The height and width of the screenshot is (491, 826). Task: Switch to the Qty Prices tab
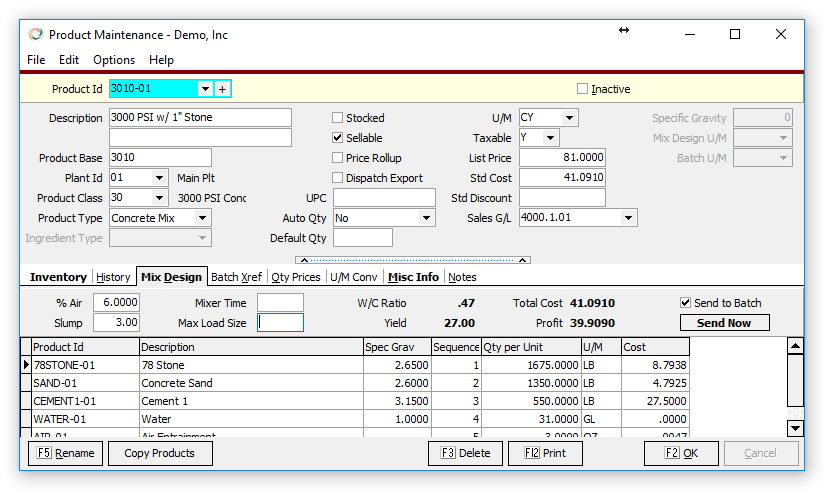point(296,277)
